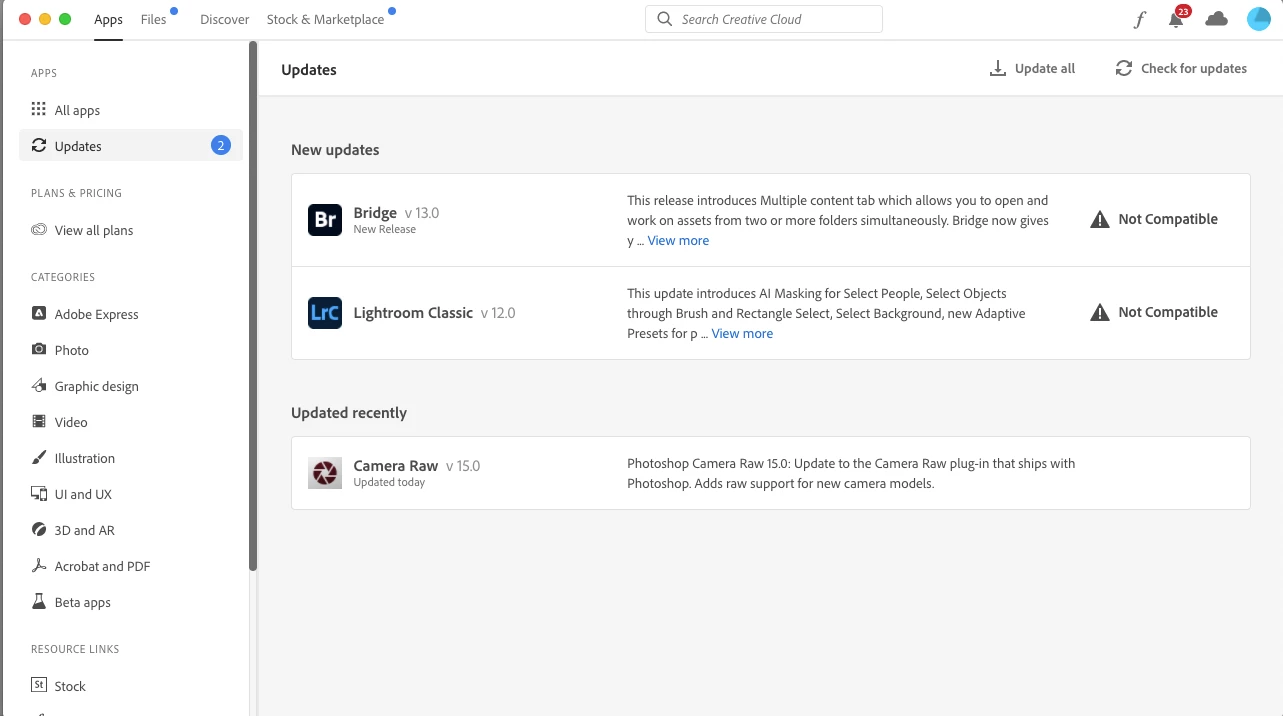Click the UI and UX icon
Screen dimensions: 1283x716
(x=39, y=494)
